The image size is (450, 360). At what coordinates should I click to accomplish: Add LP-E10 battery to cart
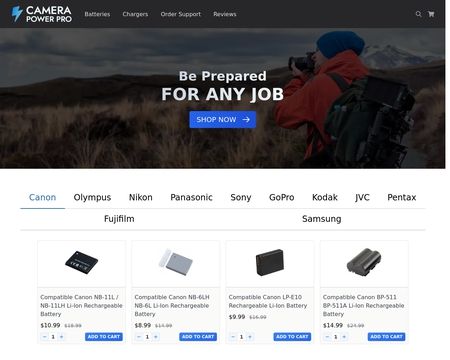coord(292,337)
